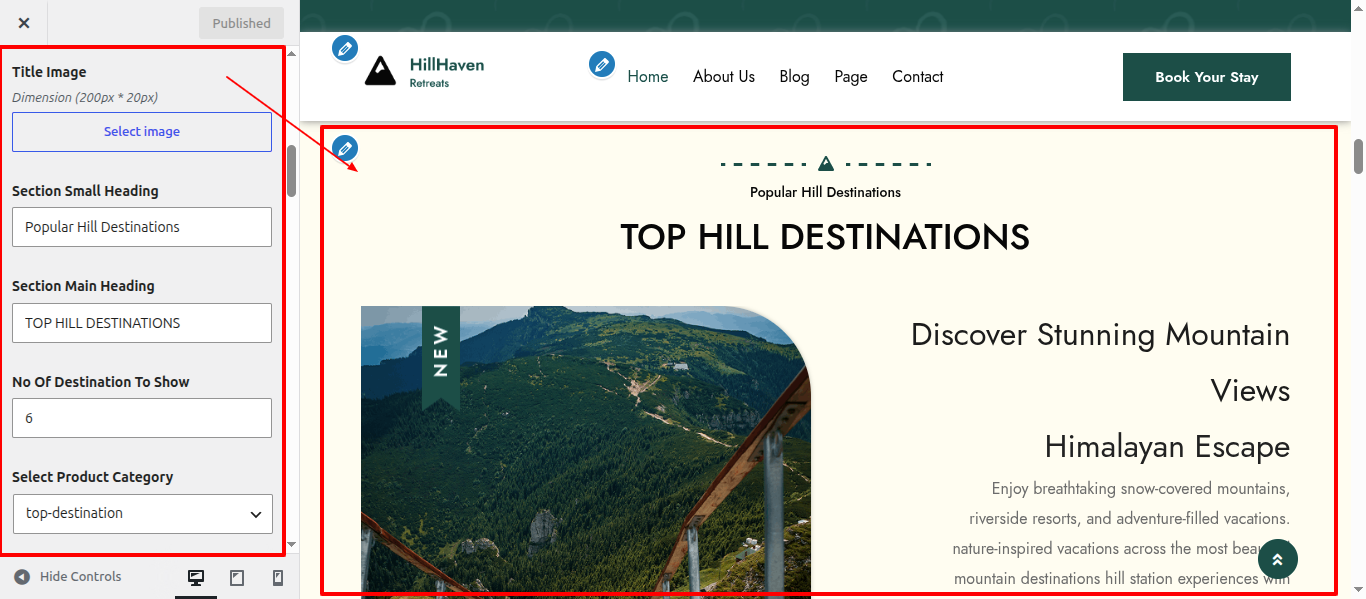Click the destination mountain photo
The image size is (1366, 599).
[586, 450]
